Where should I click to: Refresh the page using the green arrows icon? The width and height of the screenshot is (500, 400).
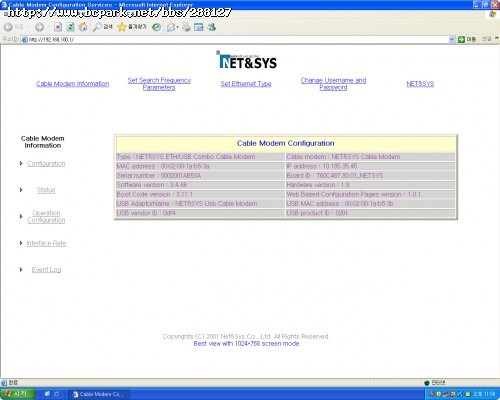click(70, 27)
